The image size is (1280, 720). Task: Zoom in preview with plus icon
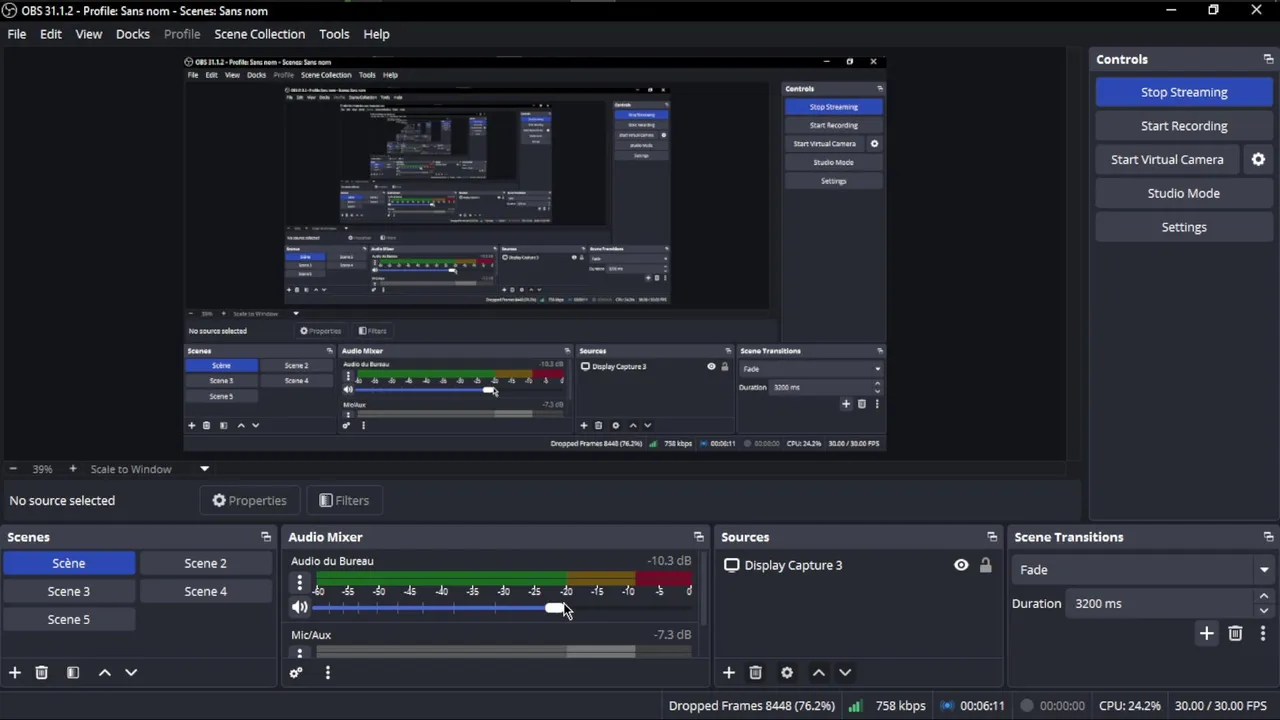coord(72,469)
